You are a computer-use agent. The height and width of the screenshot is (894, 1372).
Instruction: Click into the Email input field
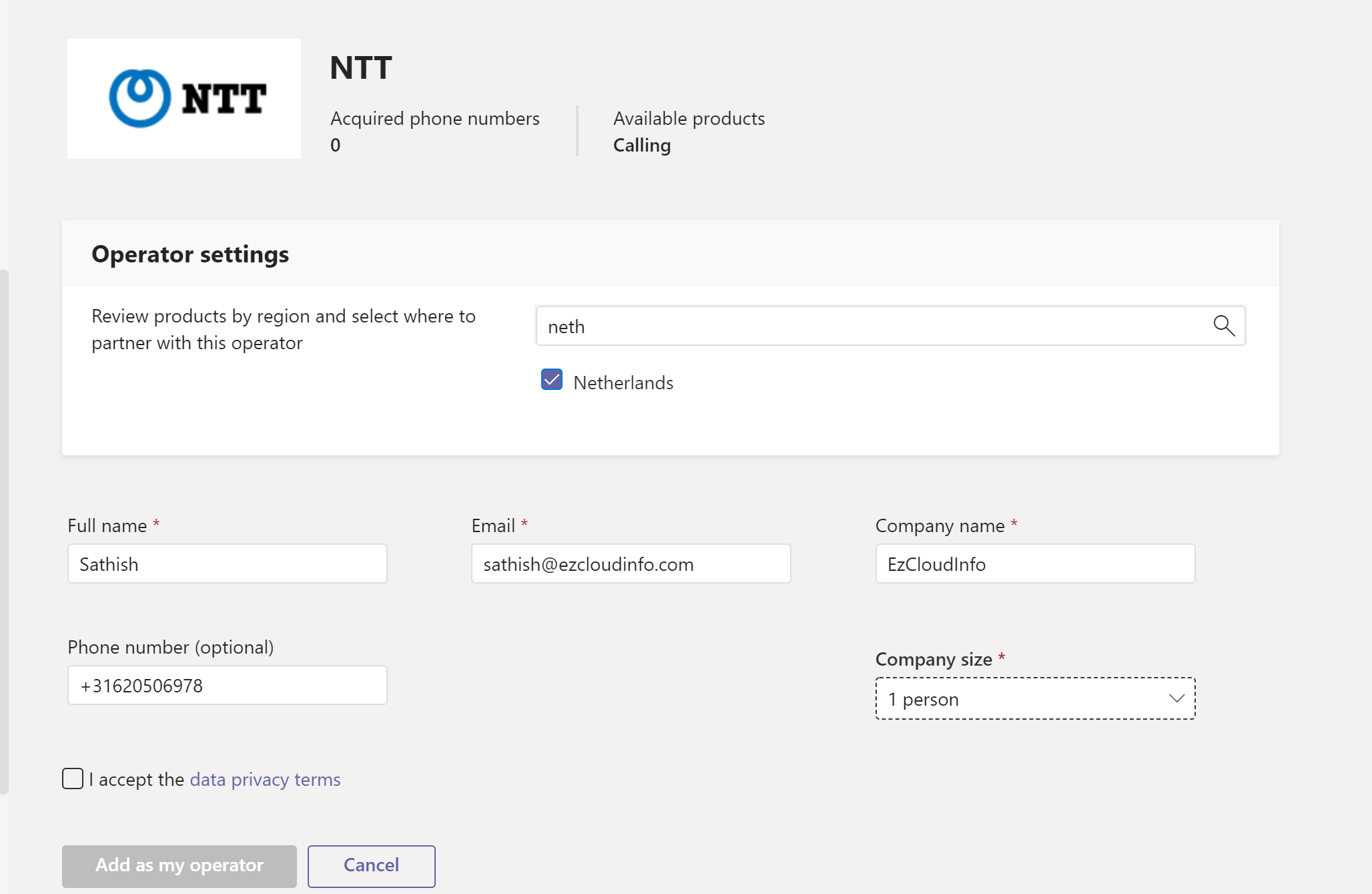click(631, 564)
